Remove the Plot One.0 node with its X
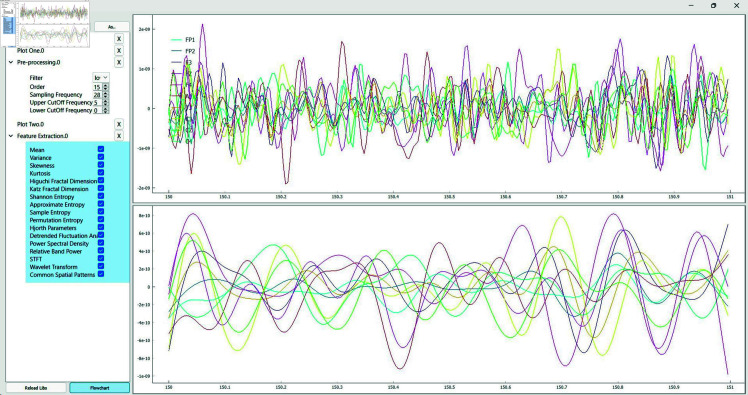Screen dimensions: 748x395 tap(119, 51)
